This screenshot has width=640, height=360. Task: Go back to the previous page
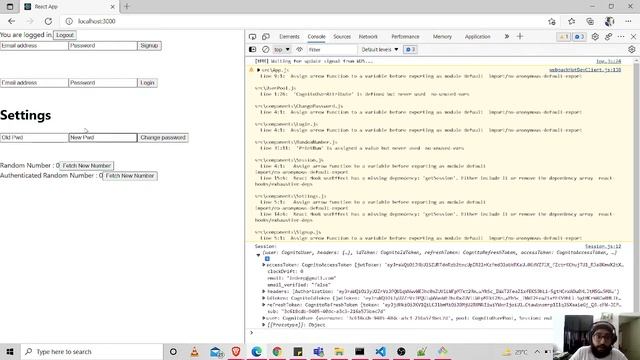tap(11, 21)
